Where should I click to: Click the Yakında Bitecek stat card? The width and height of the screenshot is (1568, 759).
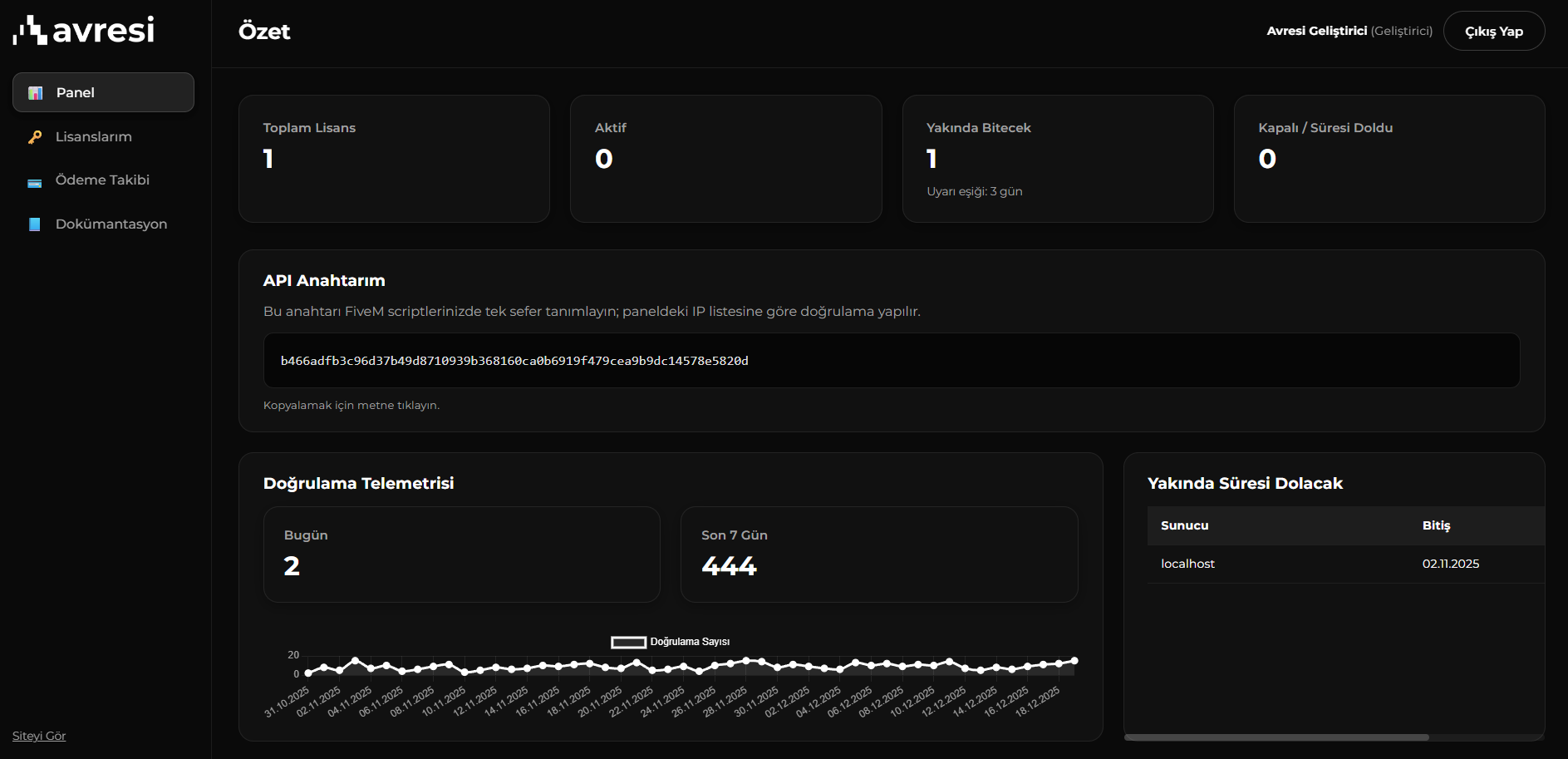pyautogui.click(x=1057, y=159)
